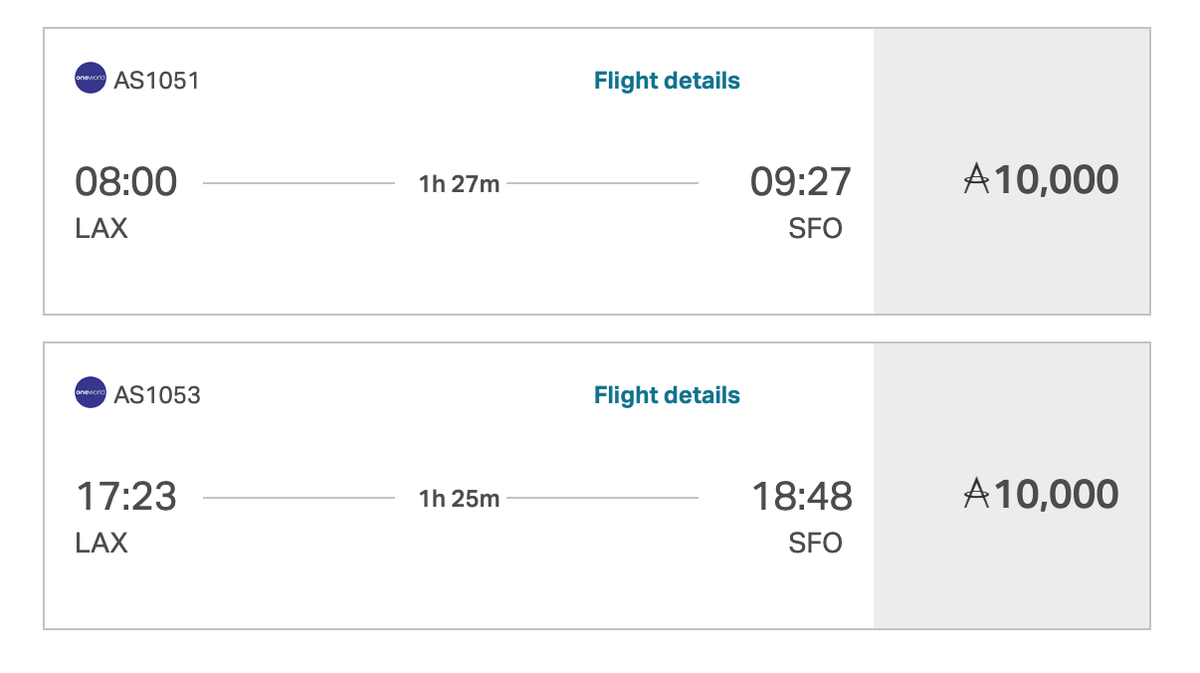Image resolution: width=1200 pixels, height=673 pixels.
Task: Click the 17:23 departure time on AS1053
Action: point(128,496)
